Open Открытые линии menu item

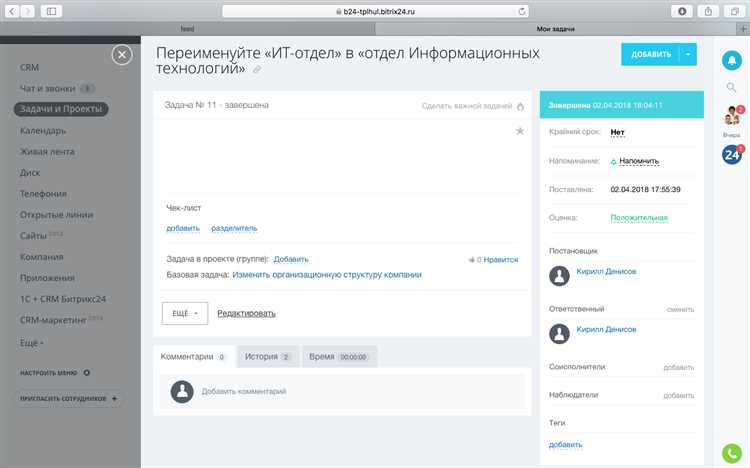tap(56, 215)
